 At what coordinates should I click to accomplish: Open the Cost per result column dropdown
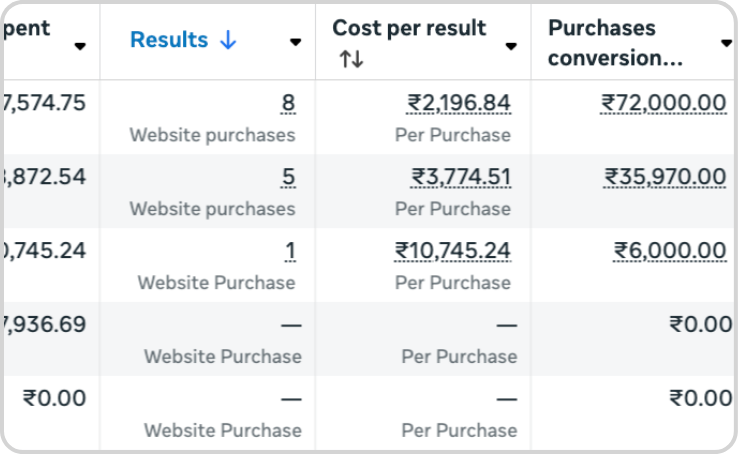(511, 46)
